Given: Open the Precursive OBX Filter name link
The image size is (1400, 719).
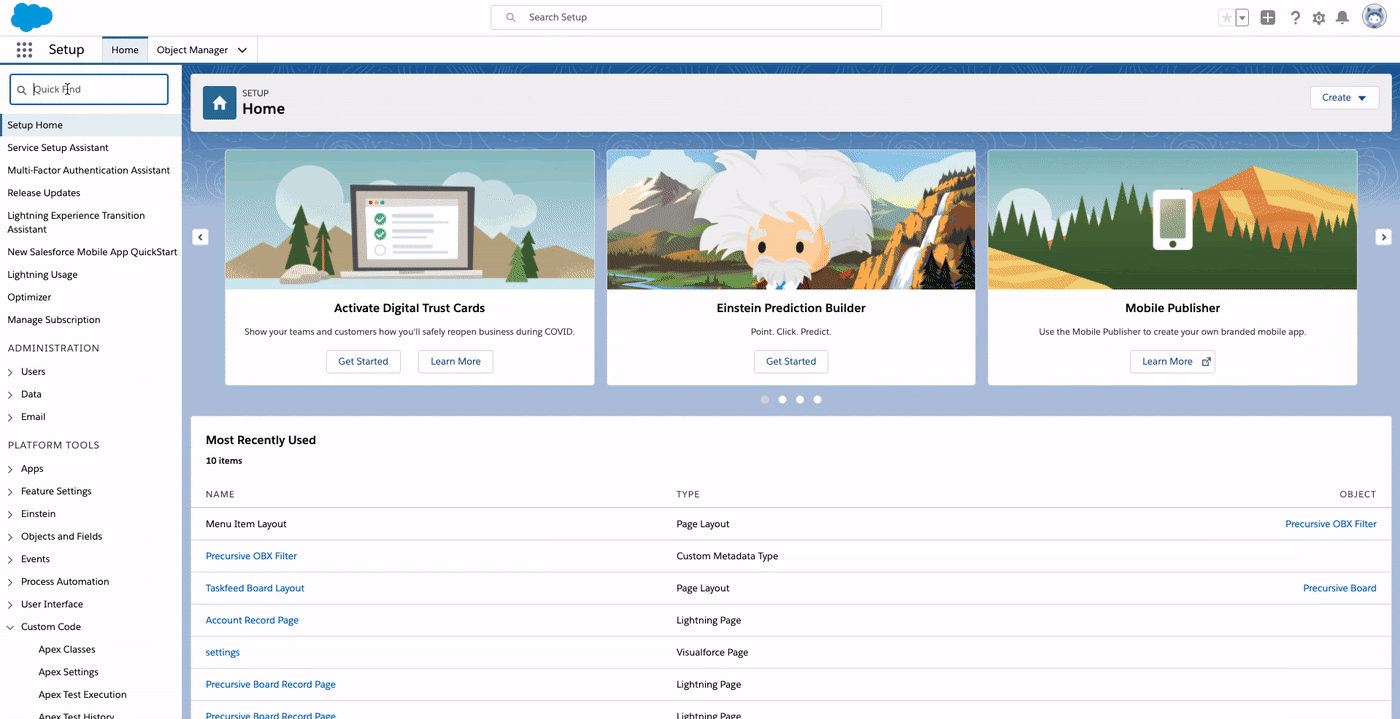Looking at the screenshot, I should pyautogui.click(x=251, y=556).
